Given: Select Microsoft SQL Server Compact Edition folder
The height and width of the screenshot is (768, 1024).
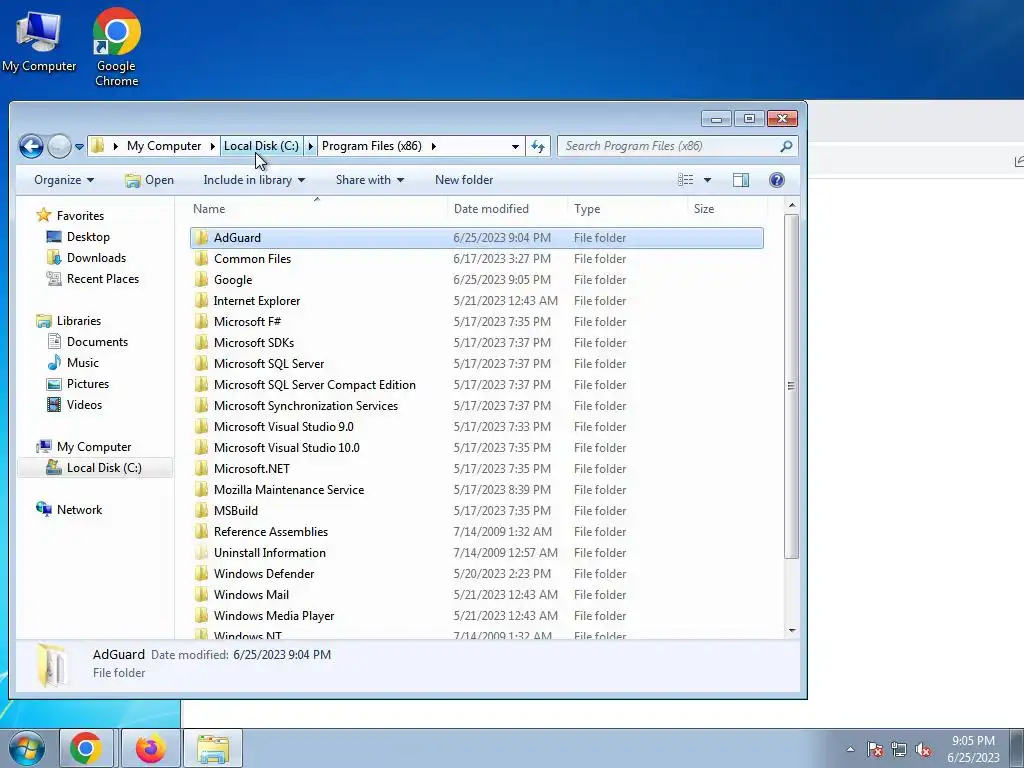Looking at the screenshot, I should pyautogui.click(x=315, y=385).
